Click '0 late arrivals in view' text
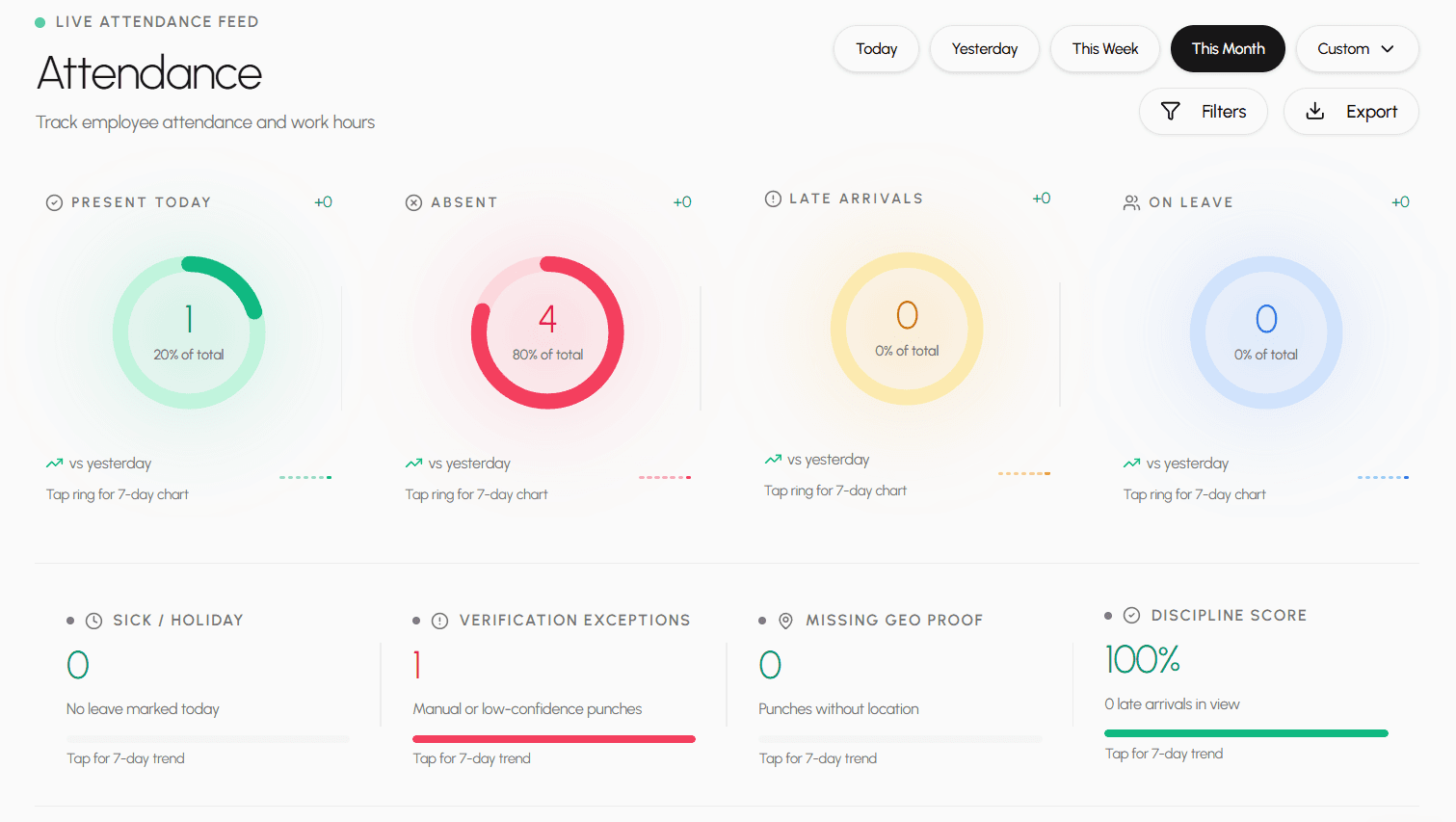This screenshot has height=822, width=1456. point(1172,704)
